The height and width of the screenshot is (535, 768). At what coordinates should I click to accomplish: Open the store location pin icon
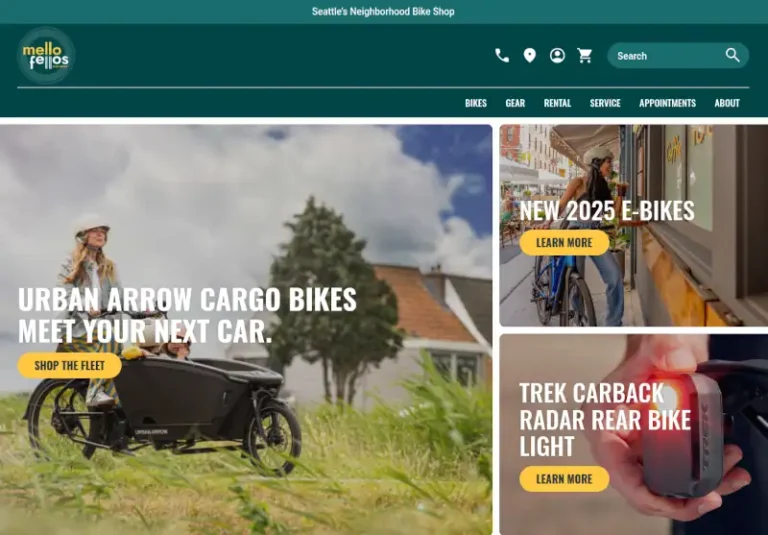[529, 56]
